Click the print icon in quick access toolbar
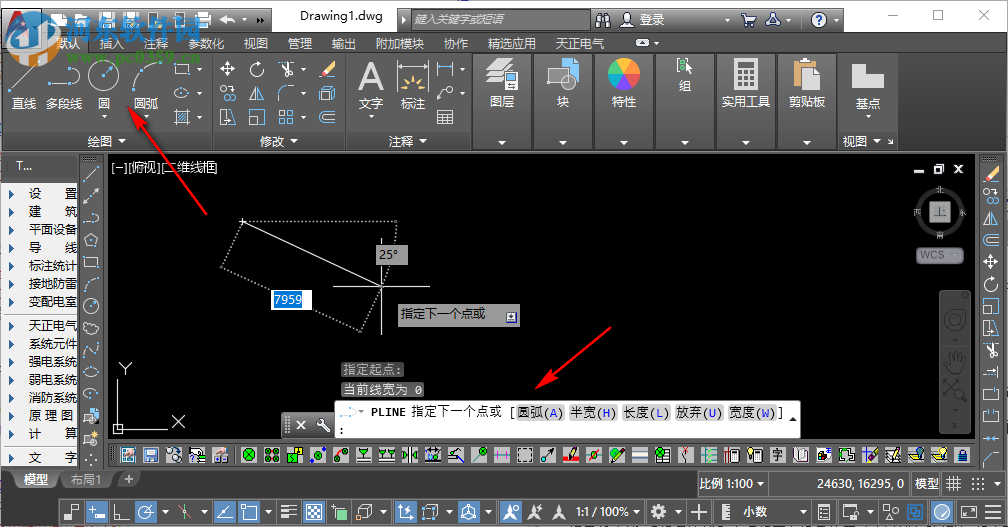The width and height of the screenshot is (1008, 527). (202, 19)
